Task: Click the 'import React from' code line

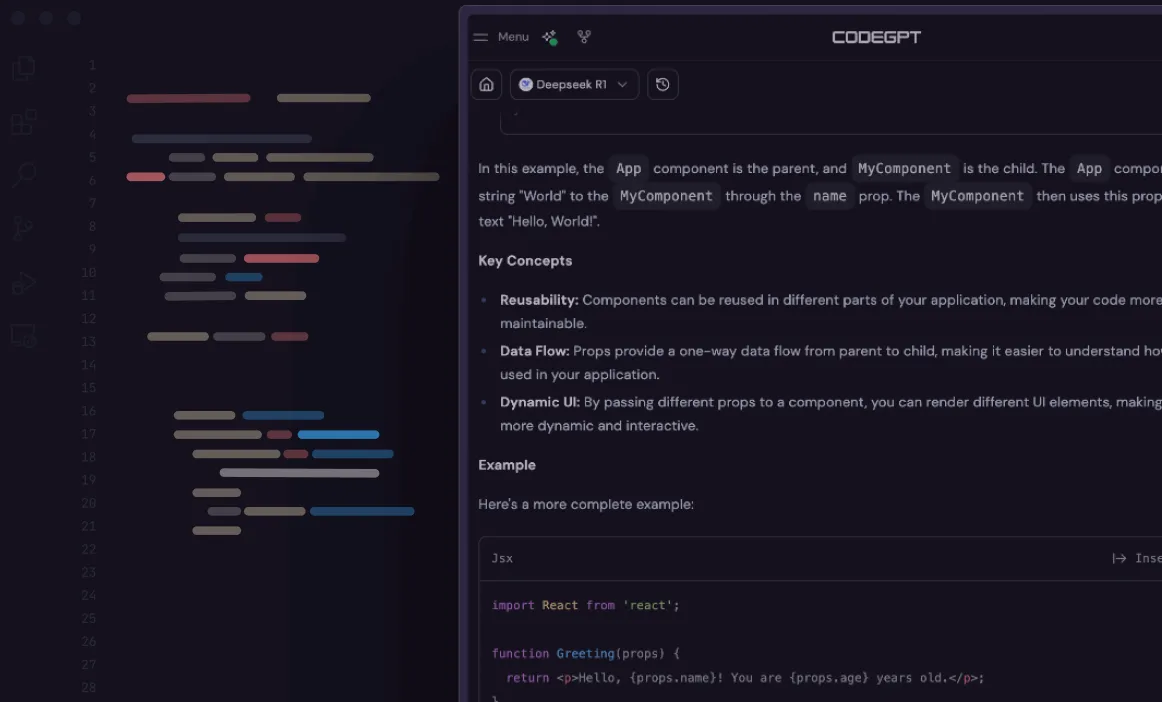Action: click(x=585, y=605)
